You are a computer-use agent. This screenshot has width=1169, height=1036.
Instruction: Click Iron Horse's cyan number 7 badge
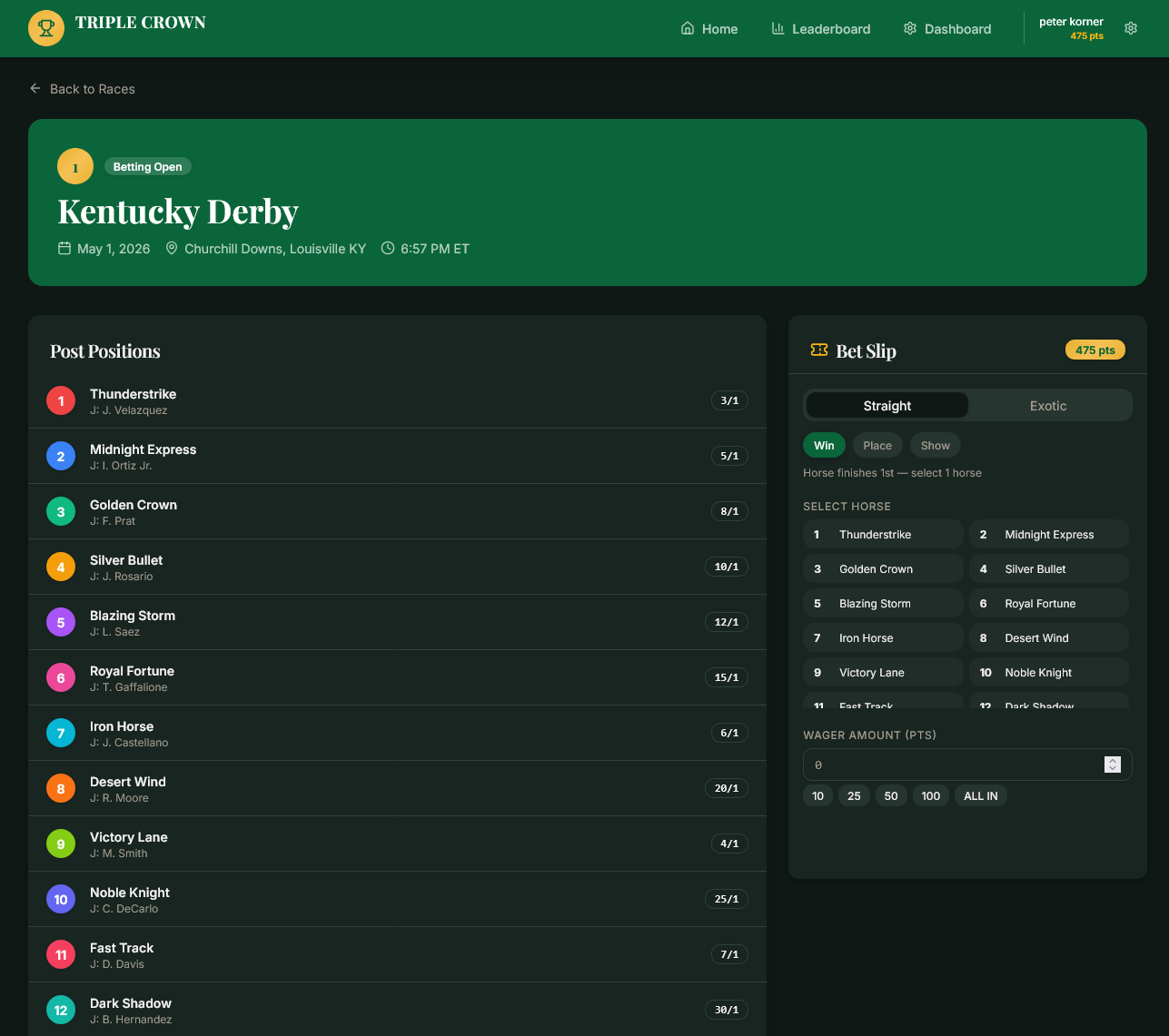[x=61, y=733]
